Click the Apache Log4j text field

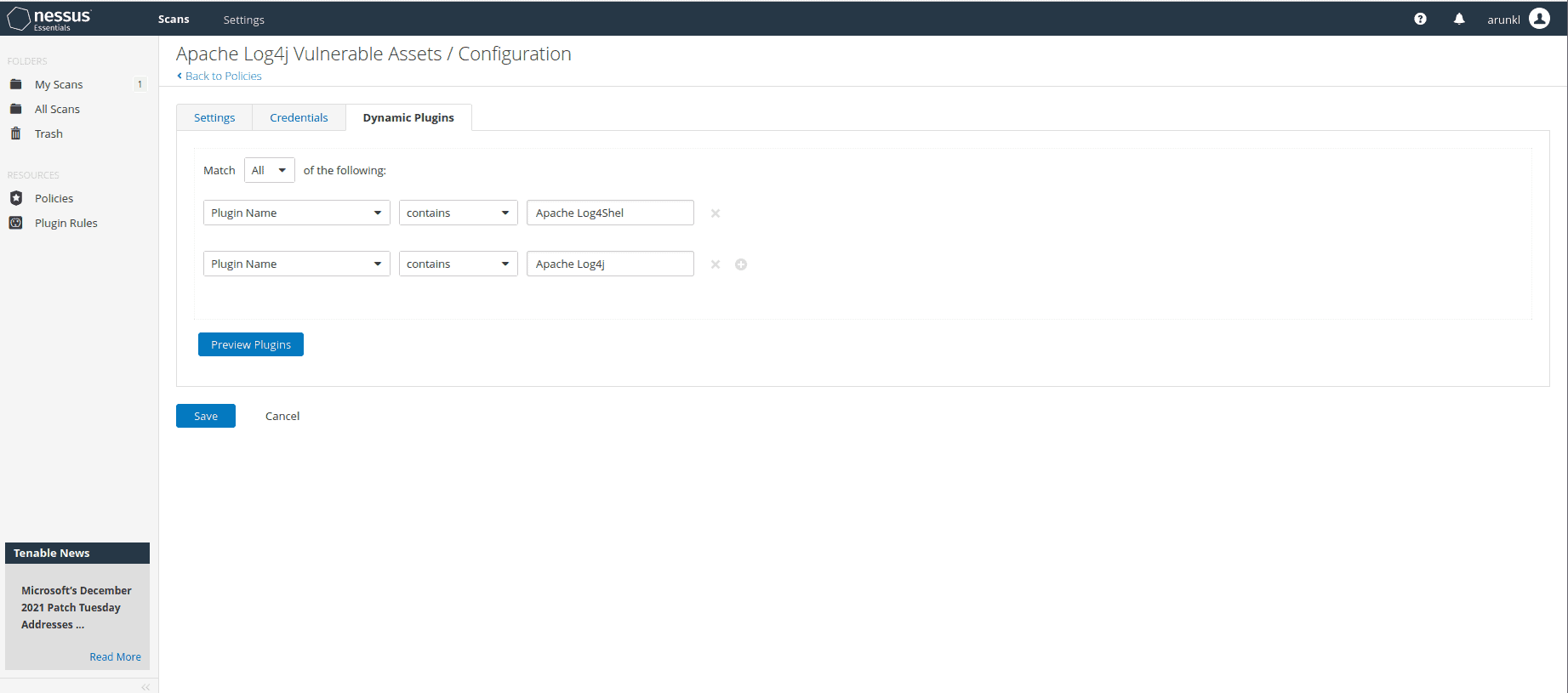pos(610,264)
